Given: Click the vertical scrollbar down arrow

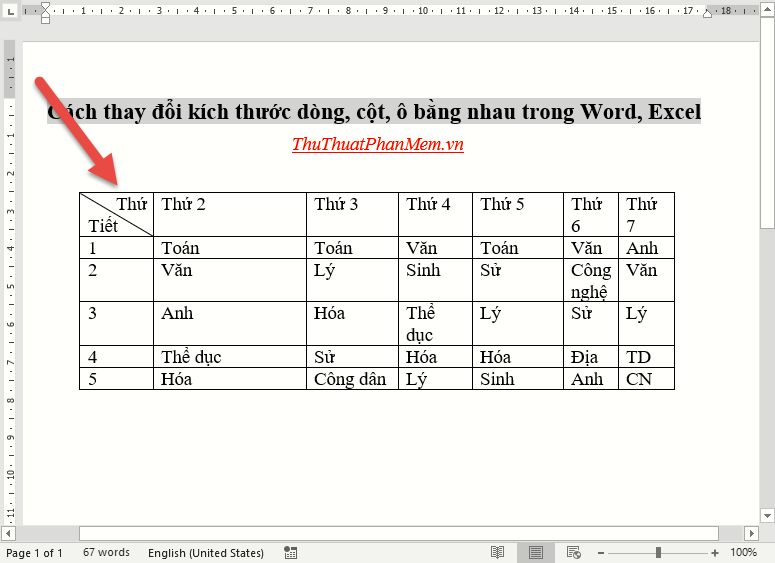Looking at the screenshot, I should (x=767, y=516).
